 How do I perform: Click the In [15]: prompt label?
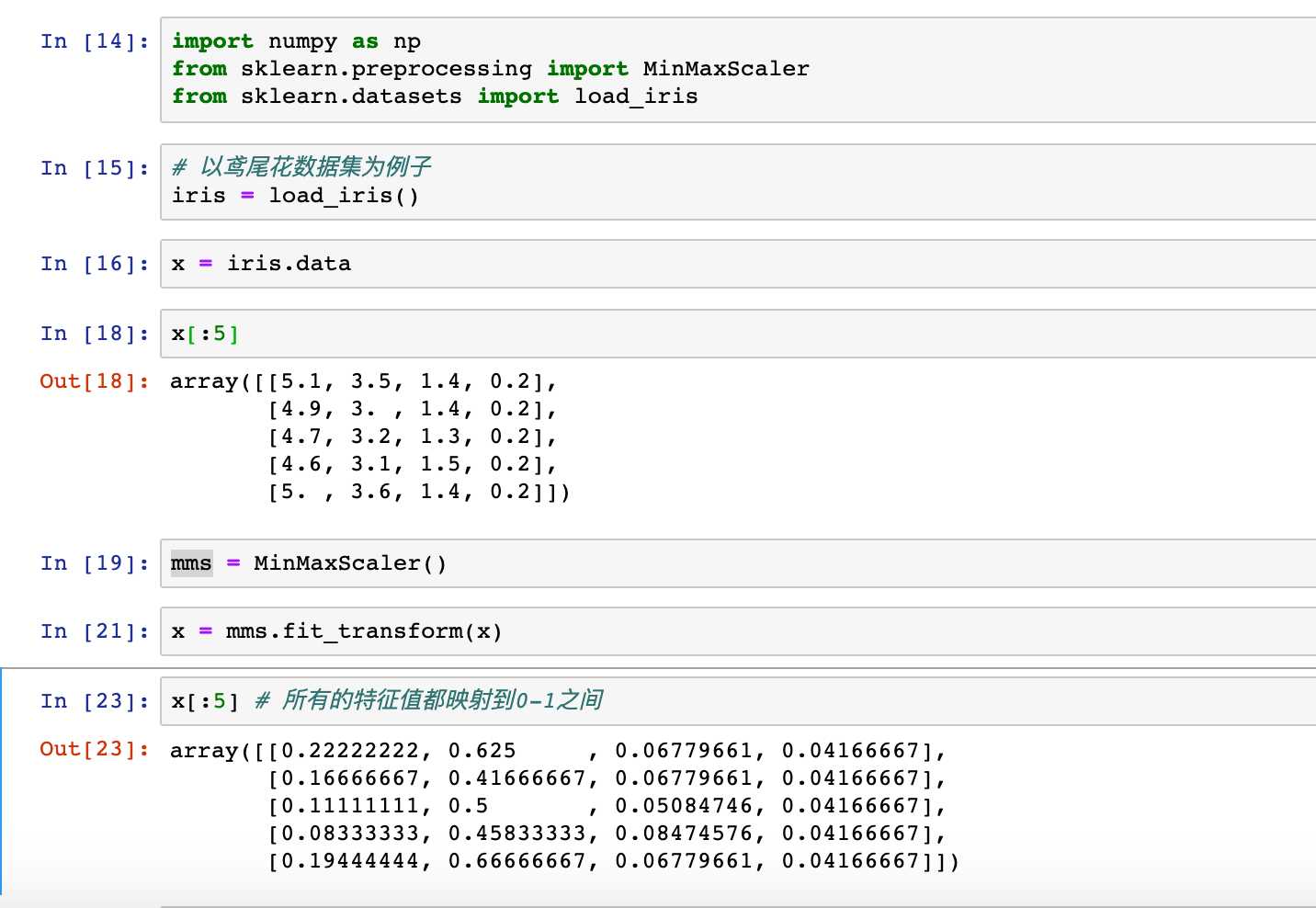tap(95, 168)
